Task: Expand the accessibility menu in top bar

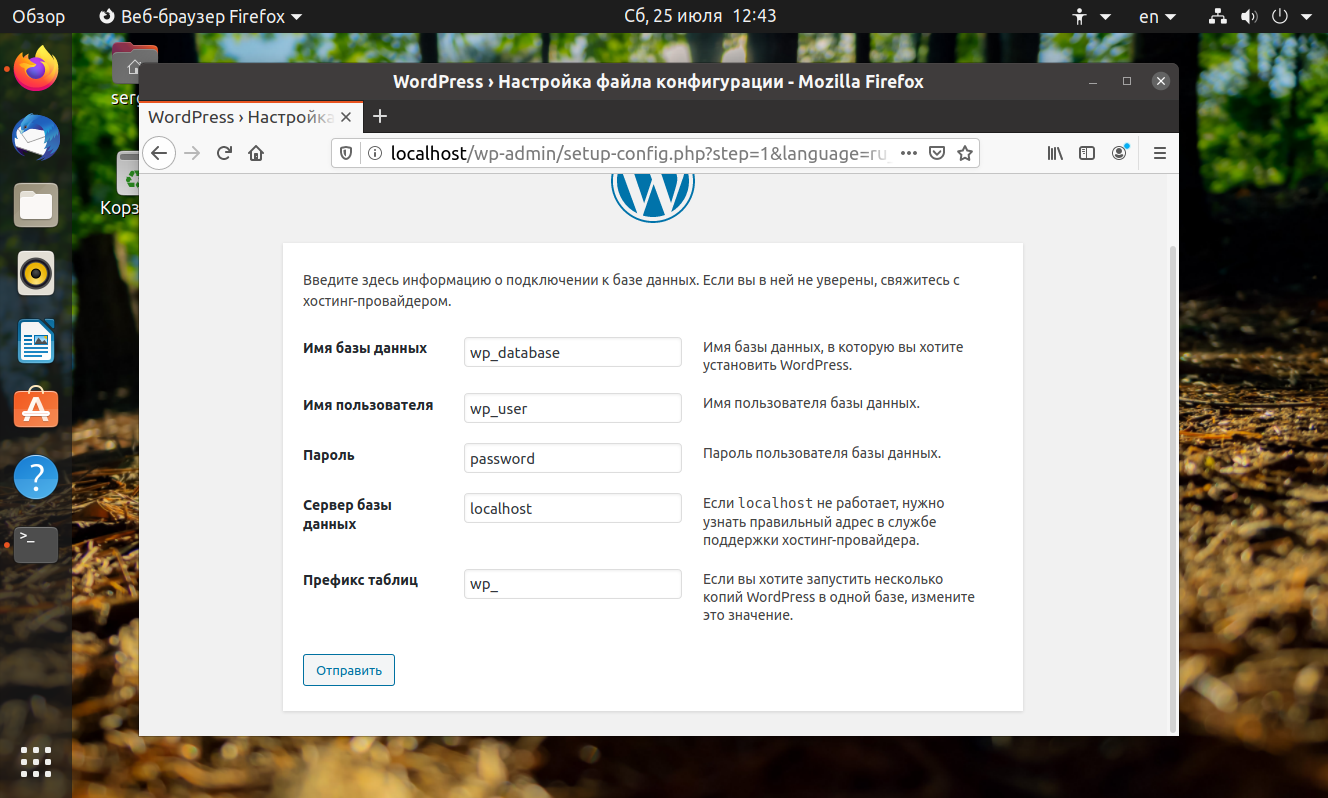Action: (1091, 17)
